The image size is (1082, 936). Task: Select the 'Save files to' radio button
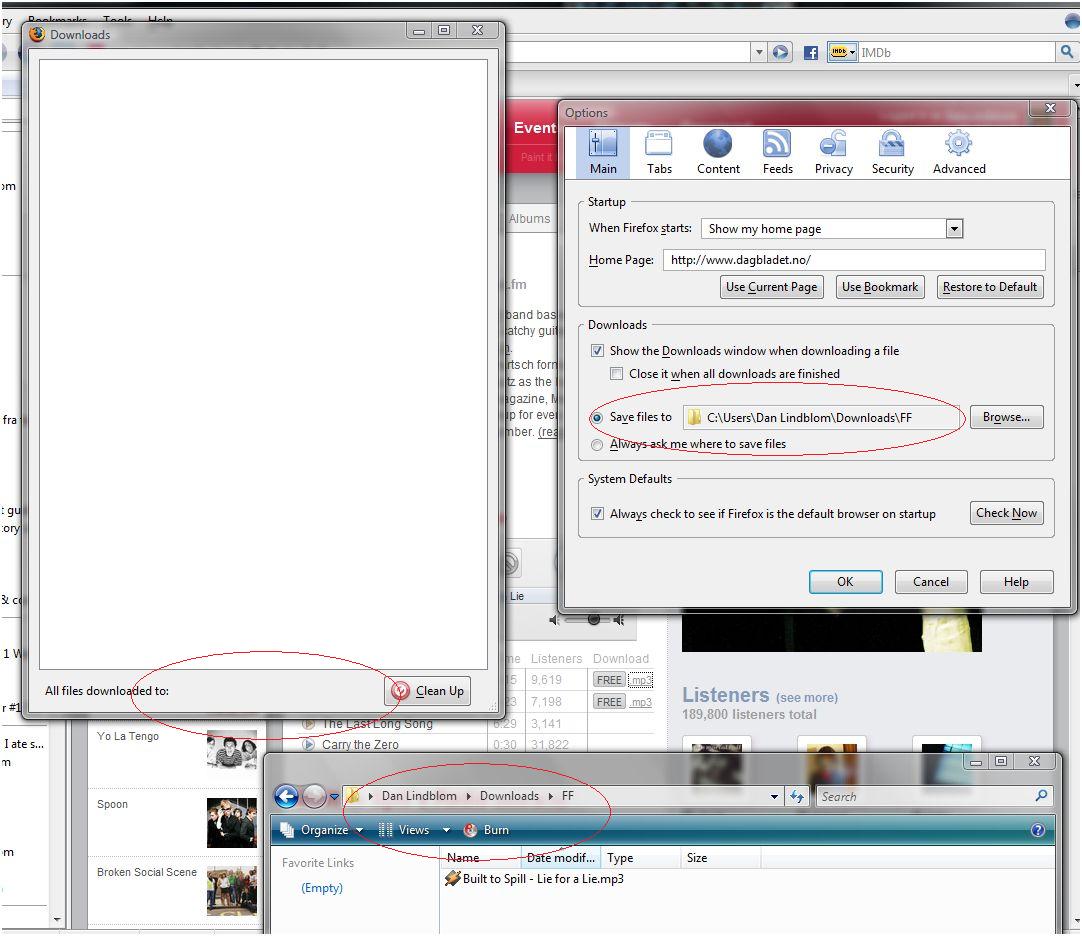pyautogui.click(x=598, y=418)
